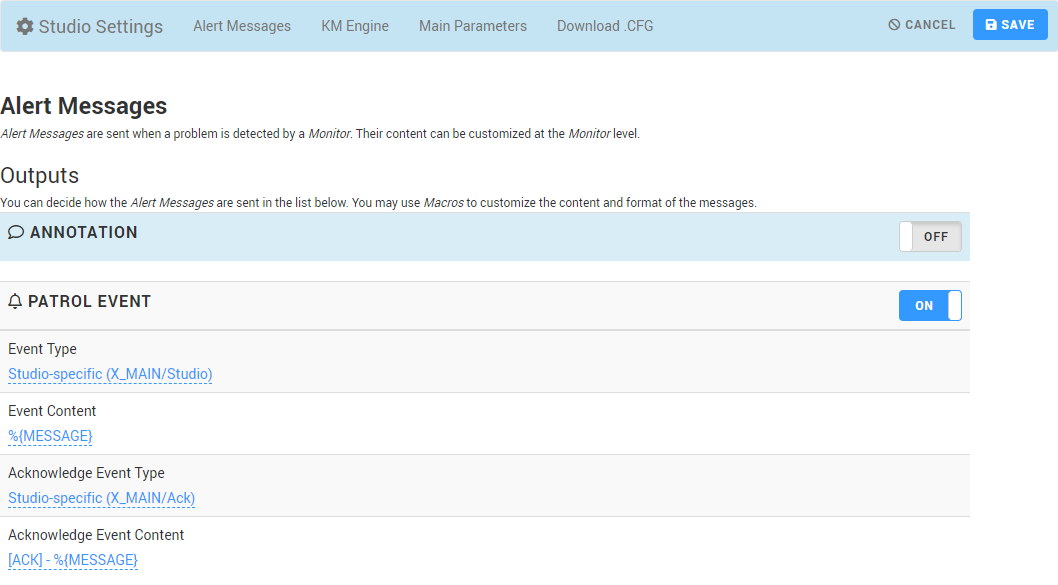
Task: Click the floppy disk icon on SAVE button
Action: (991, 24)
